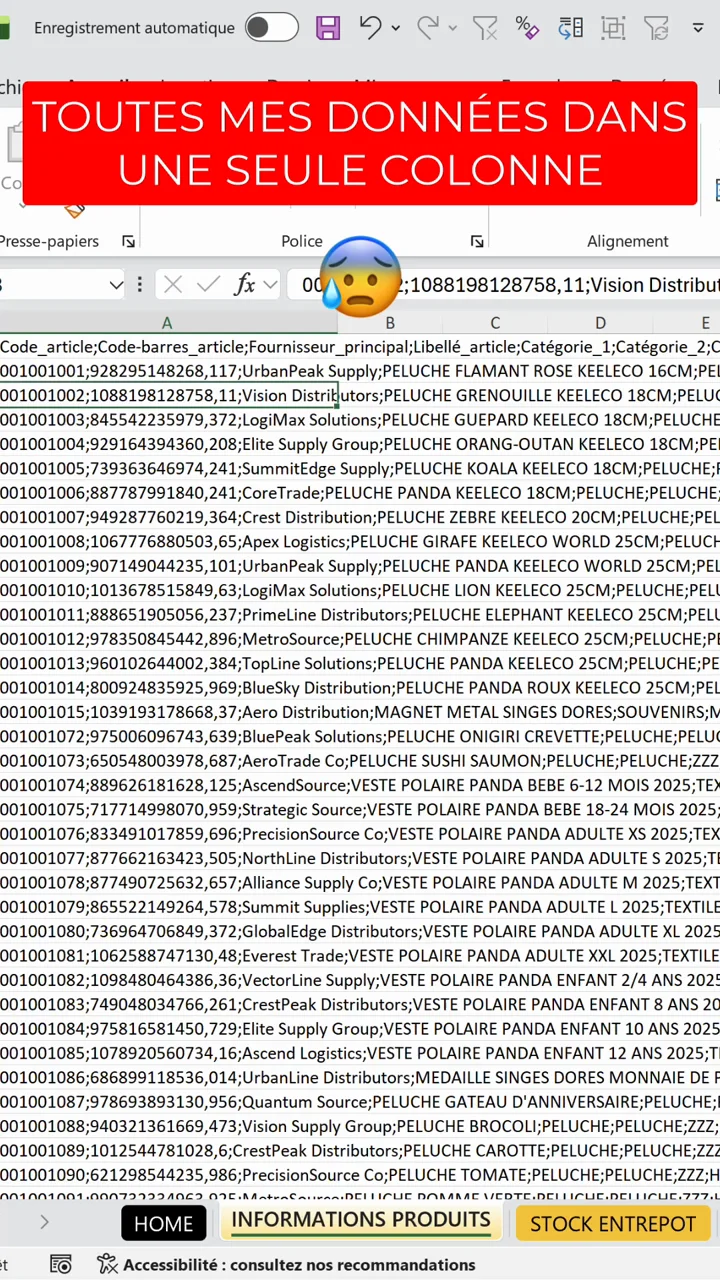Select the row with PELUCHE GUEPARD KEELECO 18CM
The width and height of the screenshot is (720, 1280).
tap(360, 420)
